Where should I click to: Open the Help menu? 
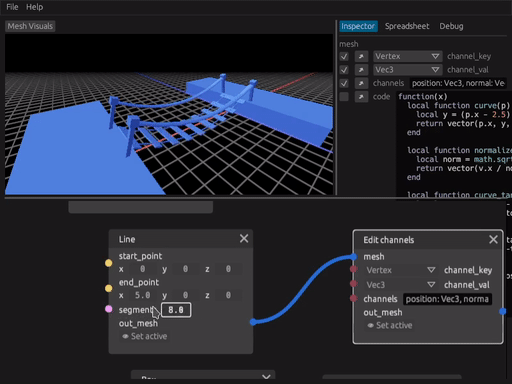[34, 7]
